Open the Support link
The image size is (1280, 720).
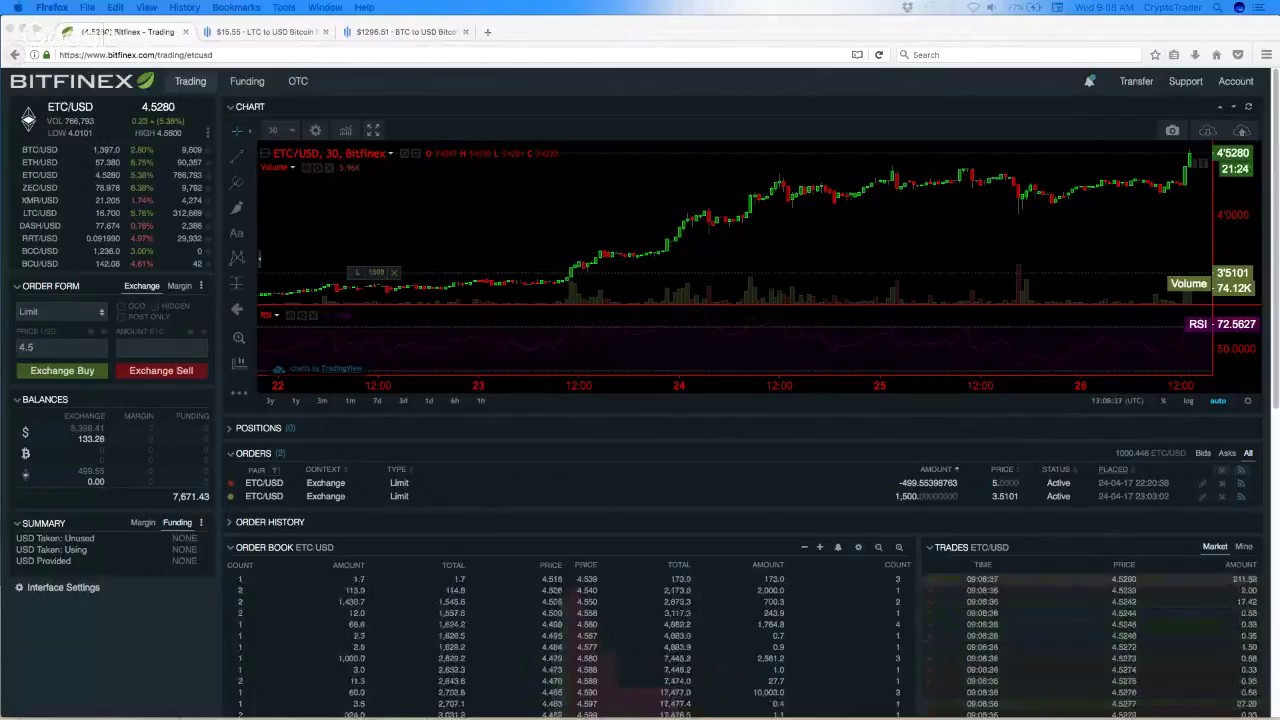tap(1185, 81)
